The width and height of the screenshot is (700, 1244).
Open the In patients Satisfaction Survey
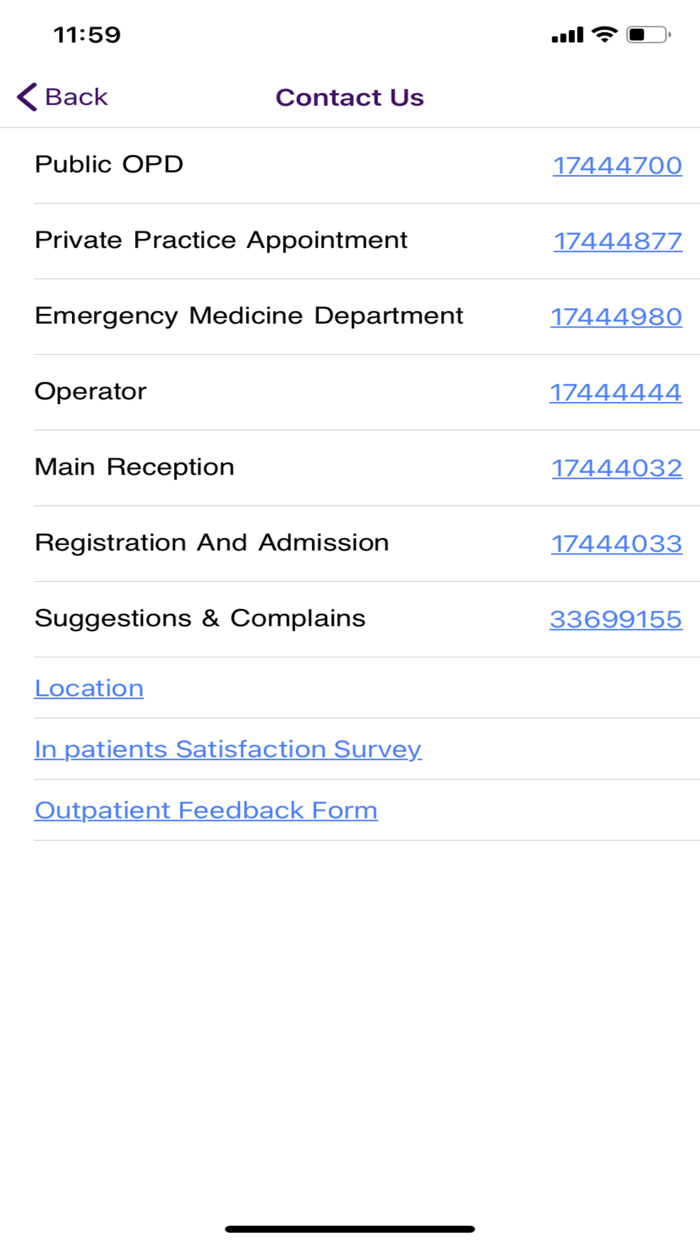point(227,749)
